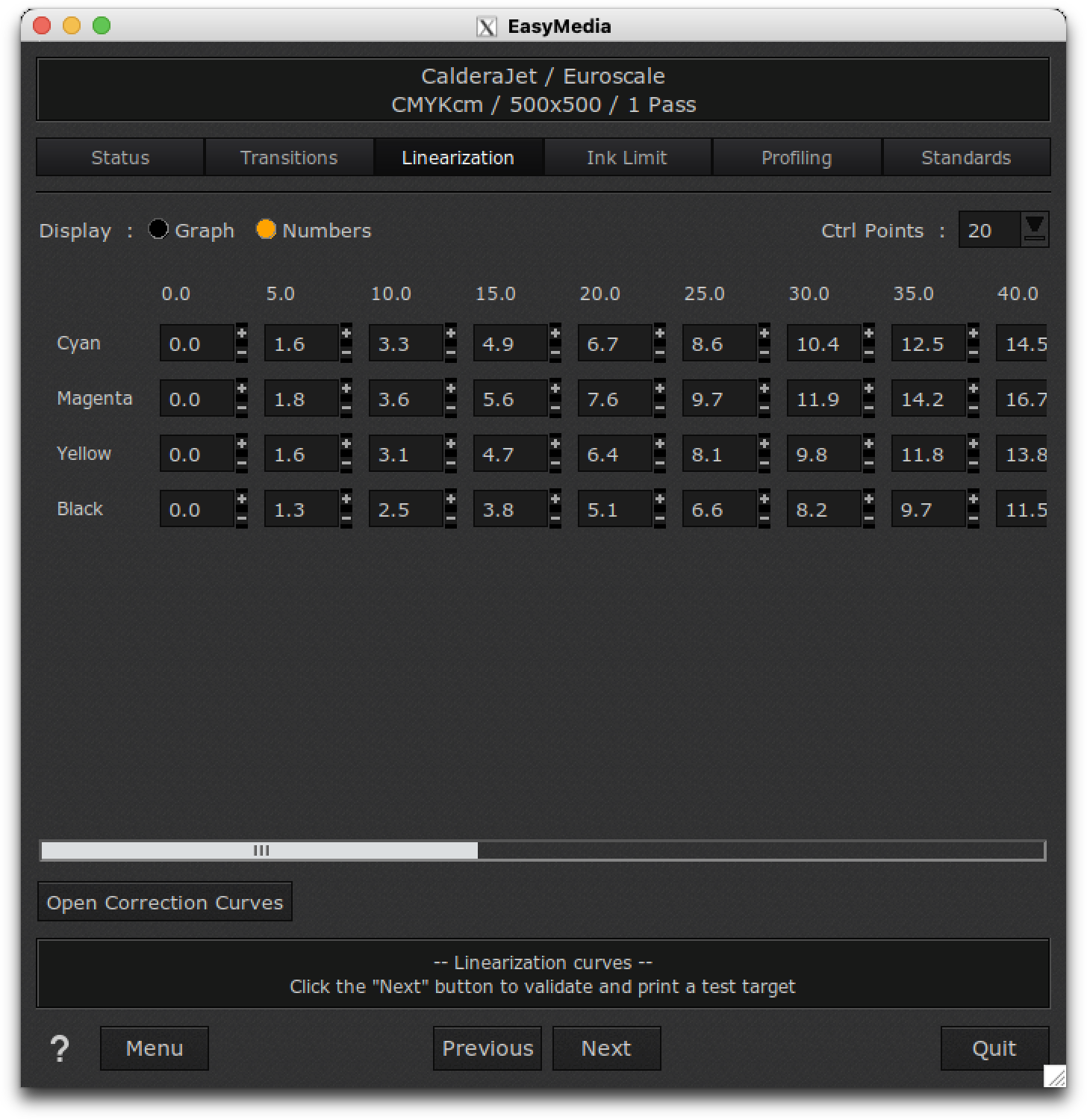
Task: Select the Graph display radio button
Action: point(158,229)
